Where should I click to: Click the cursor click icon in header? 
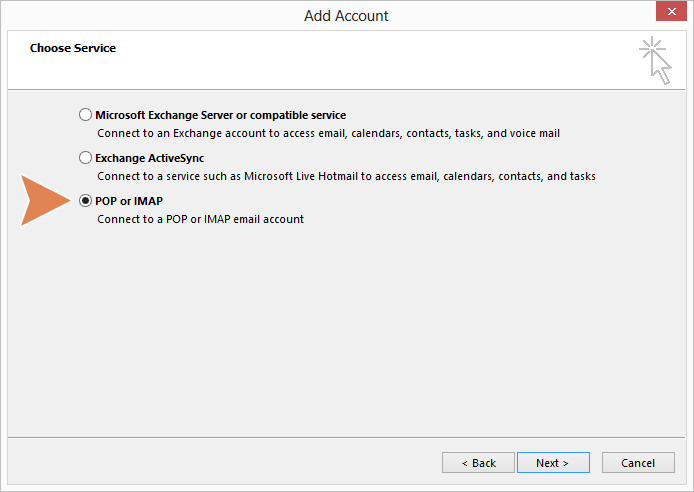tap(655, 61)
